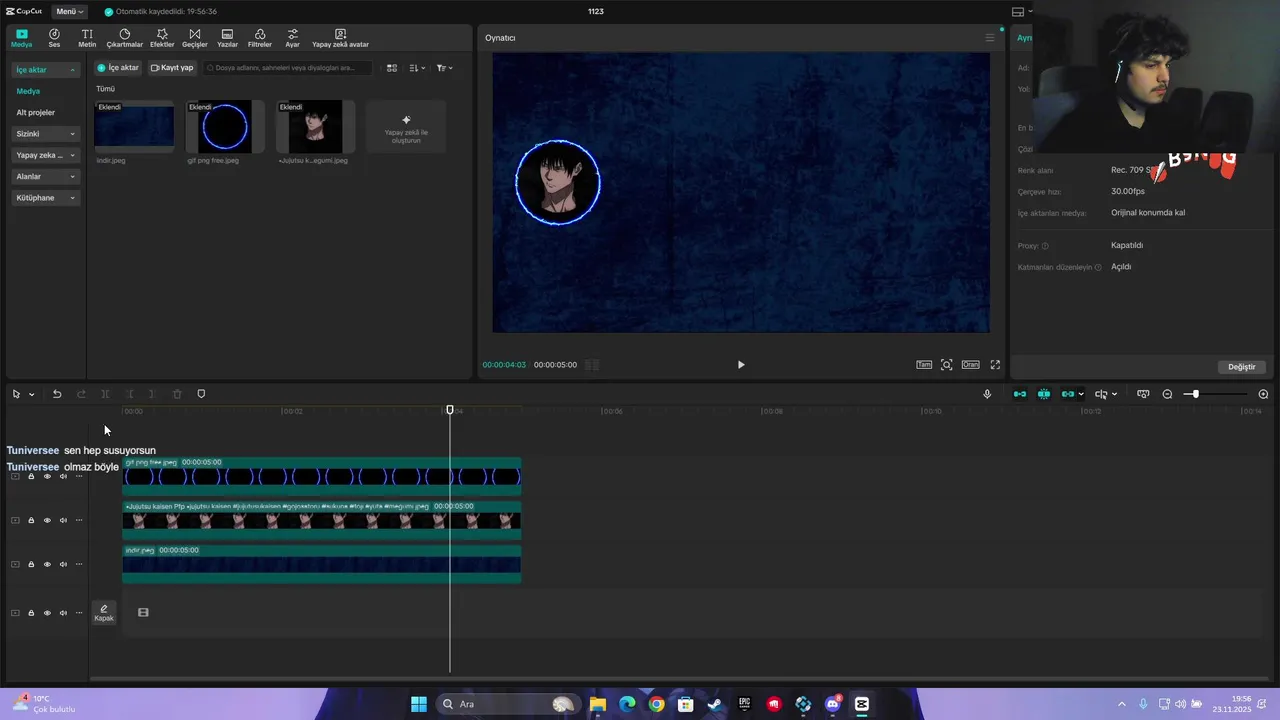
Task: Select the indir.jpeg media thumbnail
Action: pos(134,127)
